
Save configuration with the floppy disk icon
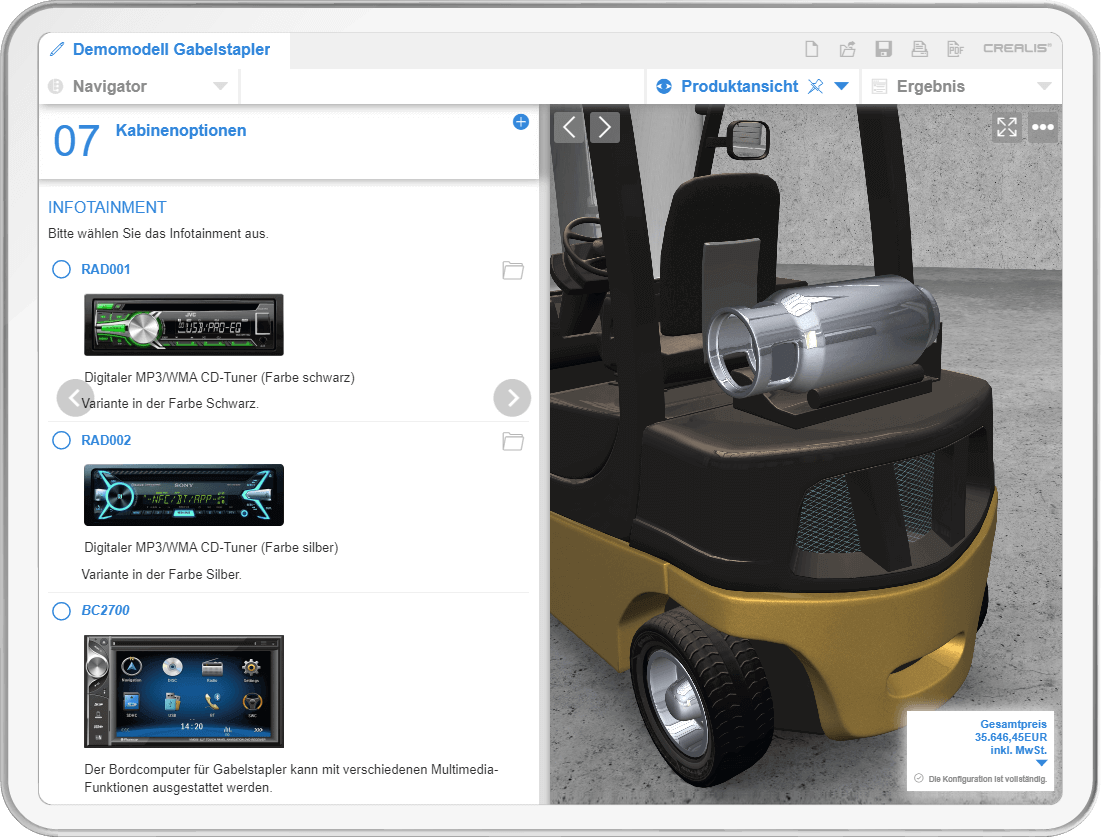[883, 49]
